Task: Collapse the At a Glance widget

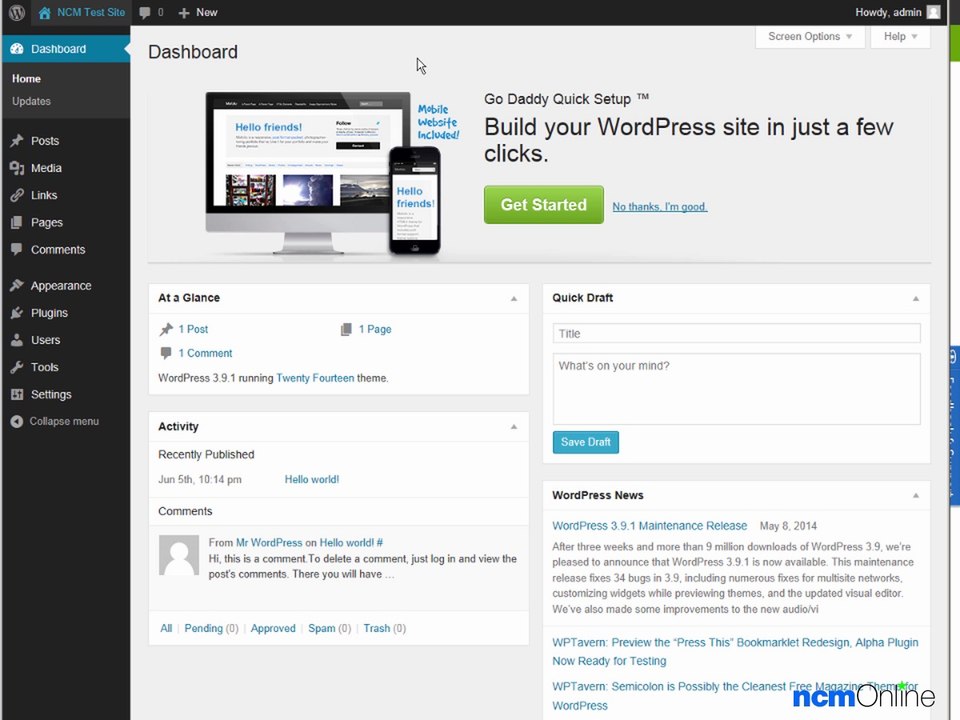Action: click(x=514, y=299)
